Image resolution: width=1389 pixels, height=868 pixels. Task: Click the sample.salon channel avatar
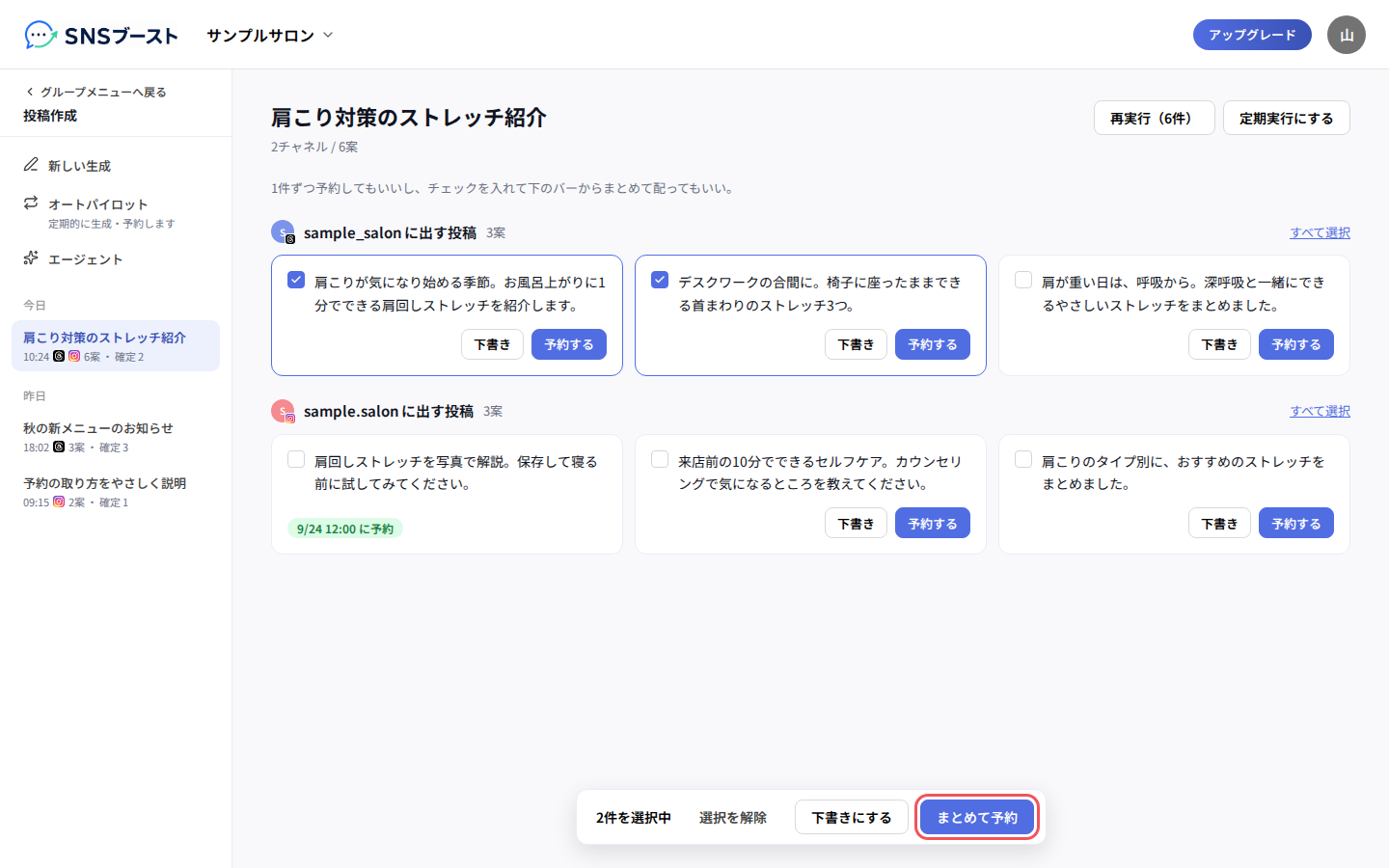(283, 411)
